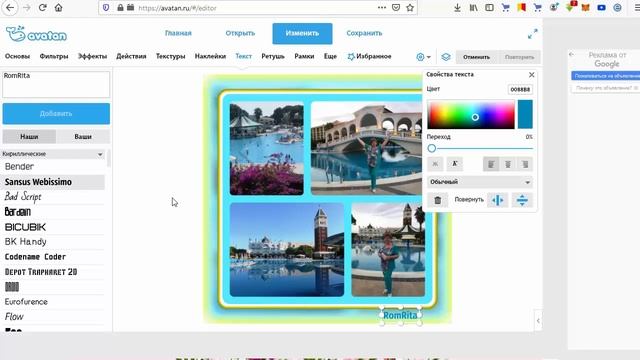This screenshot has width=640, height=360.
Task: Open the settings gear menu
Action: tap(423, 57)
